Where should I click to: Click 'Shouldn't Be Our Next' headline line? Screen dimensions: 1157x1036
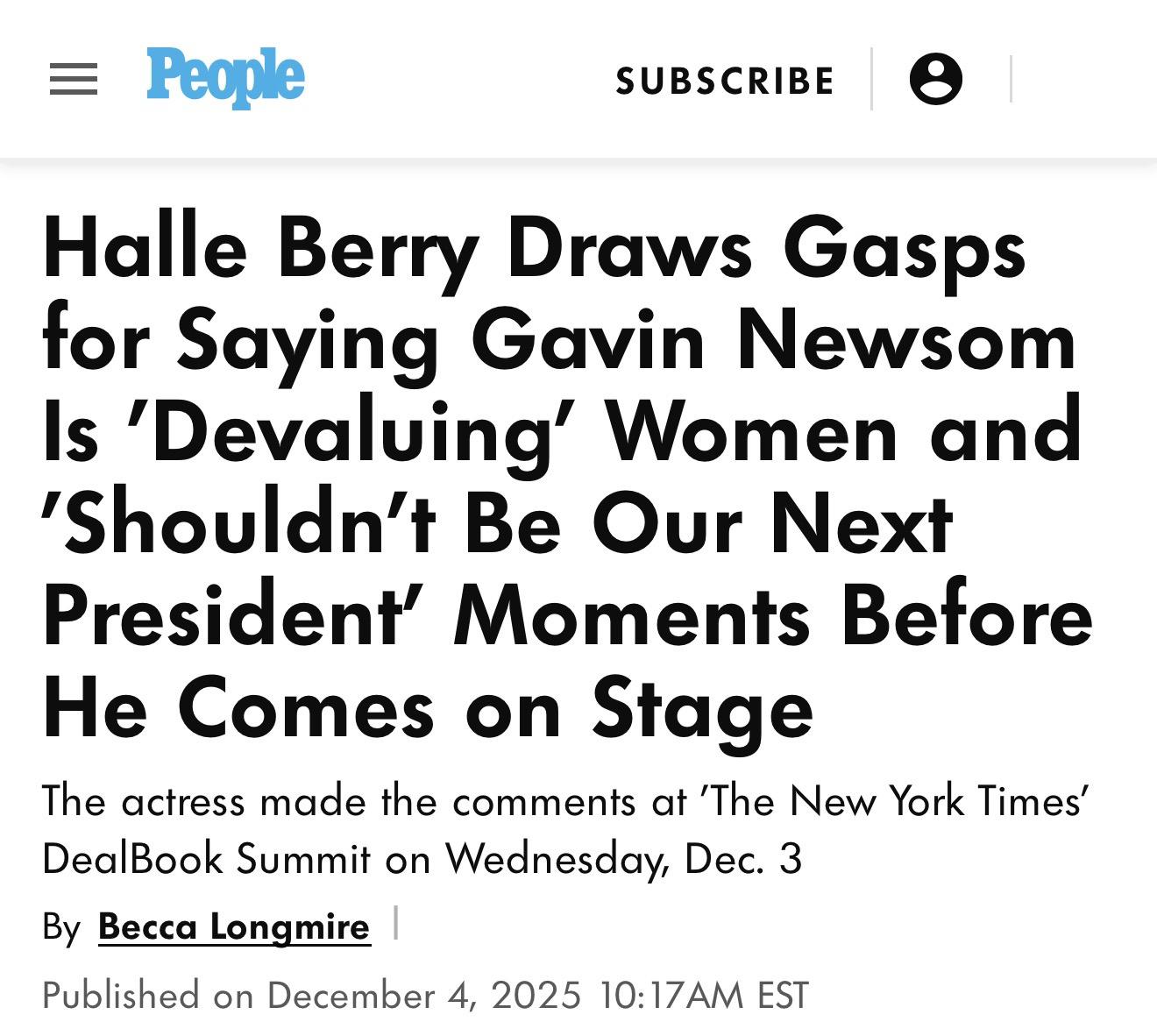(x=497, y=526)
